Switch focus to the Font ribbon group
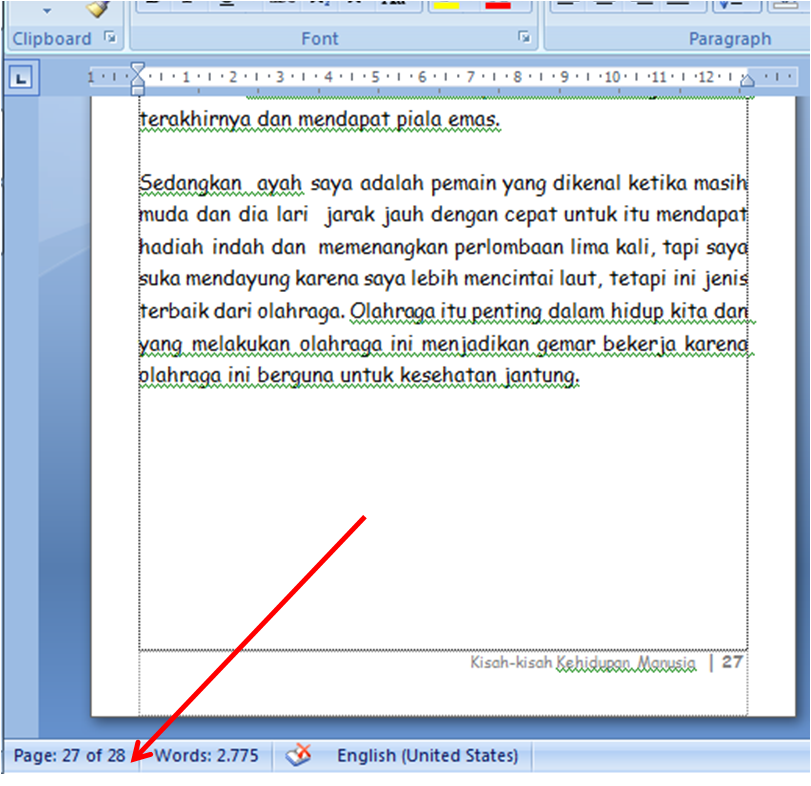Viewport: 811px width, 786px height. pos(320,39)
